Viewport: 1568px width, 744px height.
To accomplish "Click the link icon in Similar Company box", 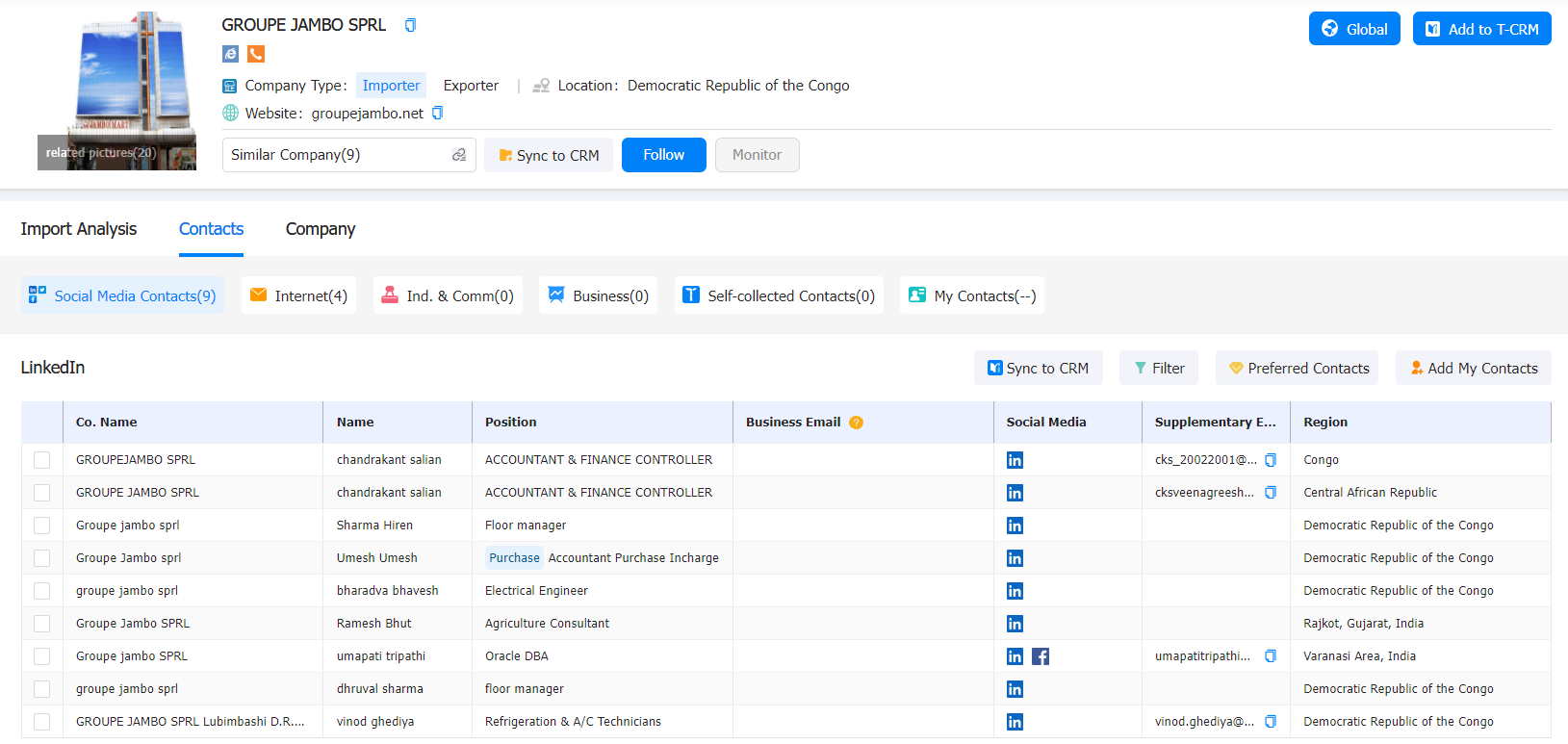I will click(x=459, y=155).
